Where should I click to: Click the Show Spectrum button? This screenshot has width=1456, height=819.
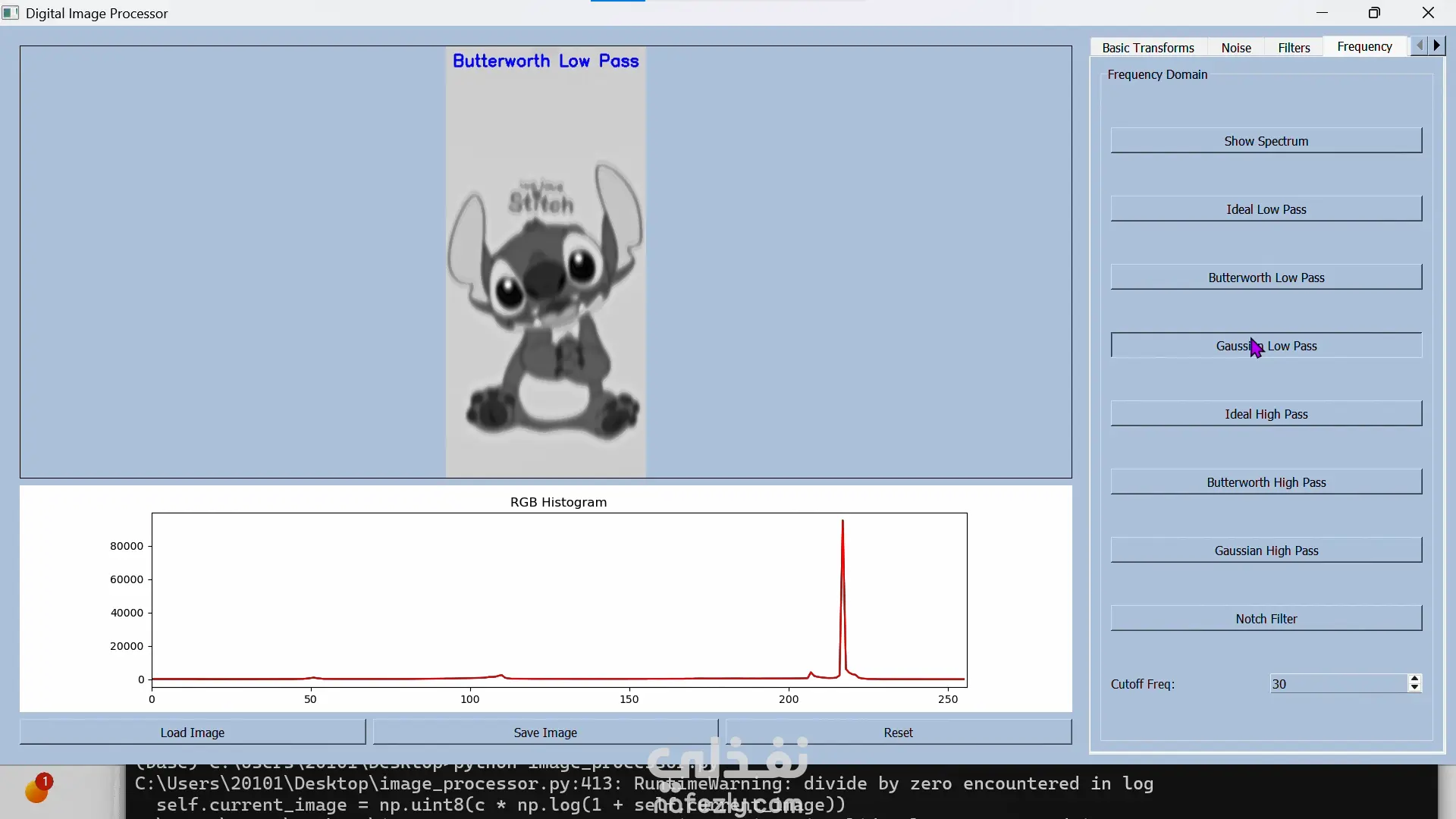tap(1266, 141)
